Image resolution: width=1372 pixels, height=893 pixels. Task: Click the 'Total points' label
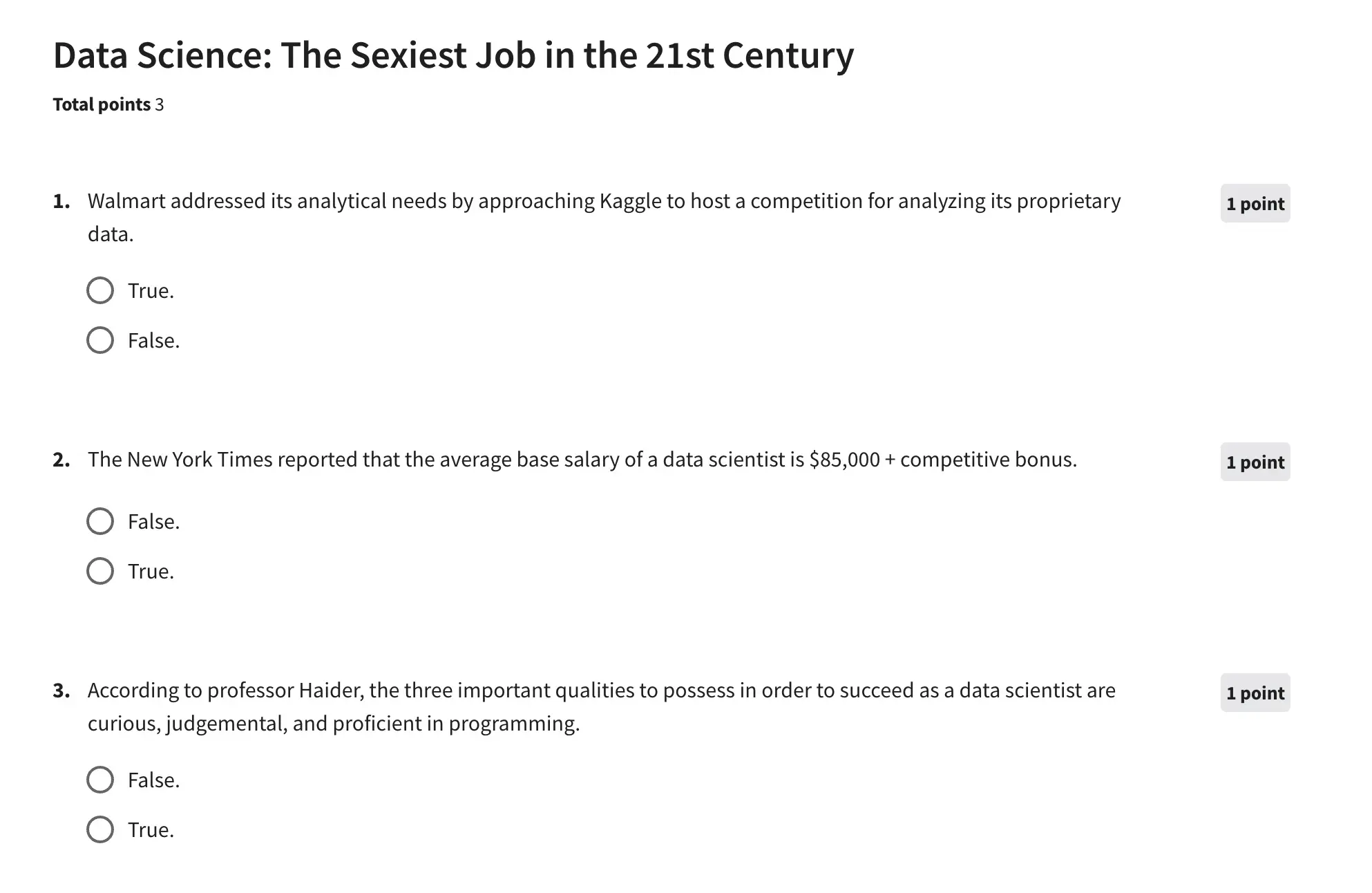(x=102, y=104)
